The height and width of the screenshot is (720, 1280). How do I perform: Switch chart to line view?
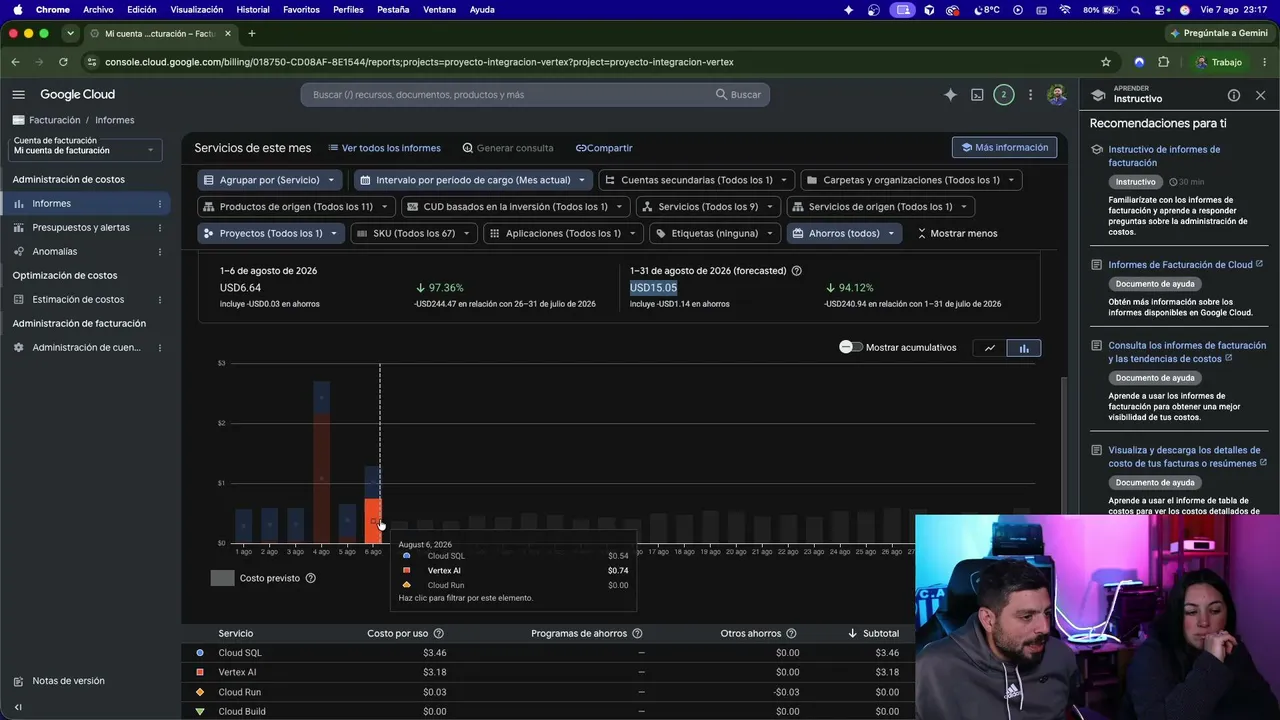tap(990, 348)
